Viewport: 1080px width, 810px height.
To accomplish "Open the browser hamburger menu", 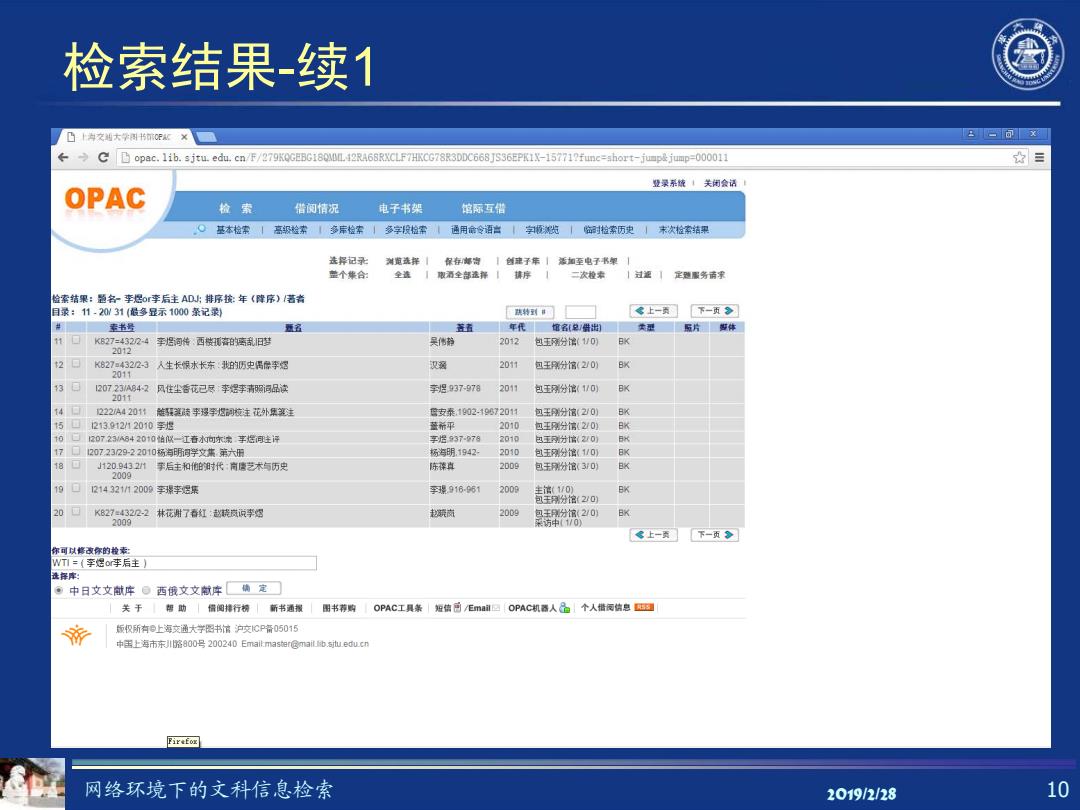I will pyautogui.click(x=1039, y=157).
